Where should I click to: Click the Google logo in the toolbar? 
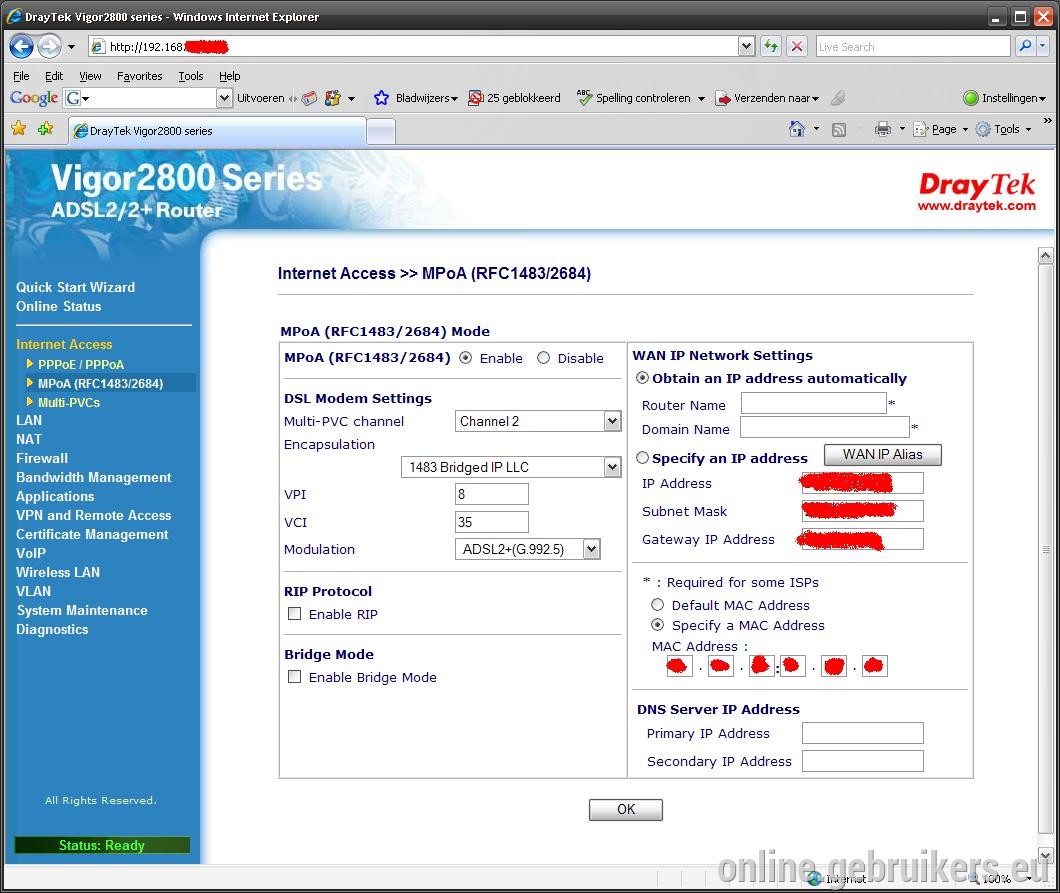34,98
